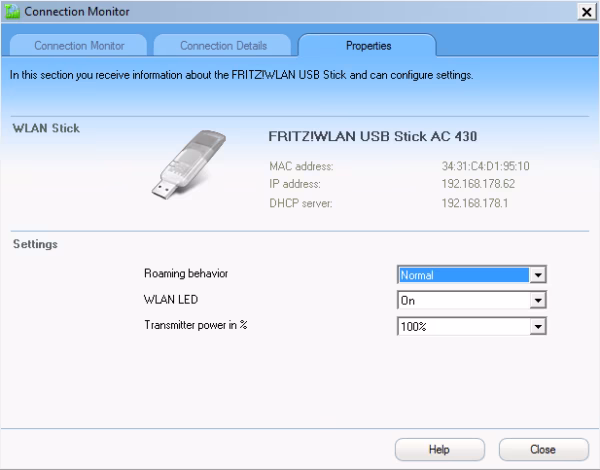Open the Roaming behavior dropdown arrow
The height and width of the screenshot is (470, 600).
point(538,275)
